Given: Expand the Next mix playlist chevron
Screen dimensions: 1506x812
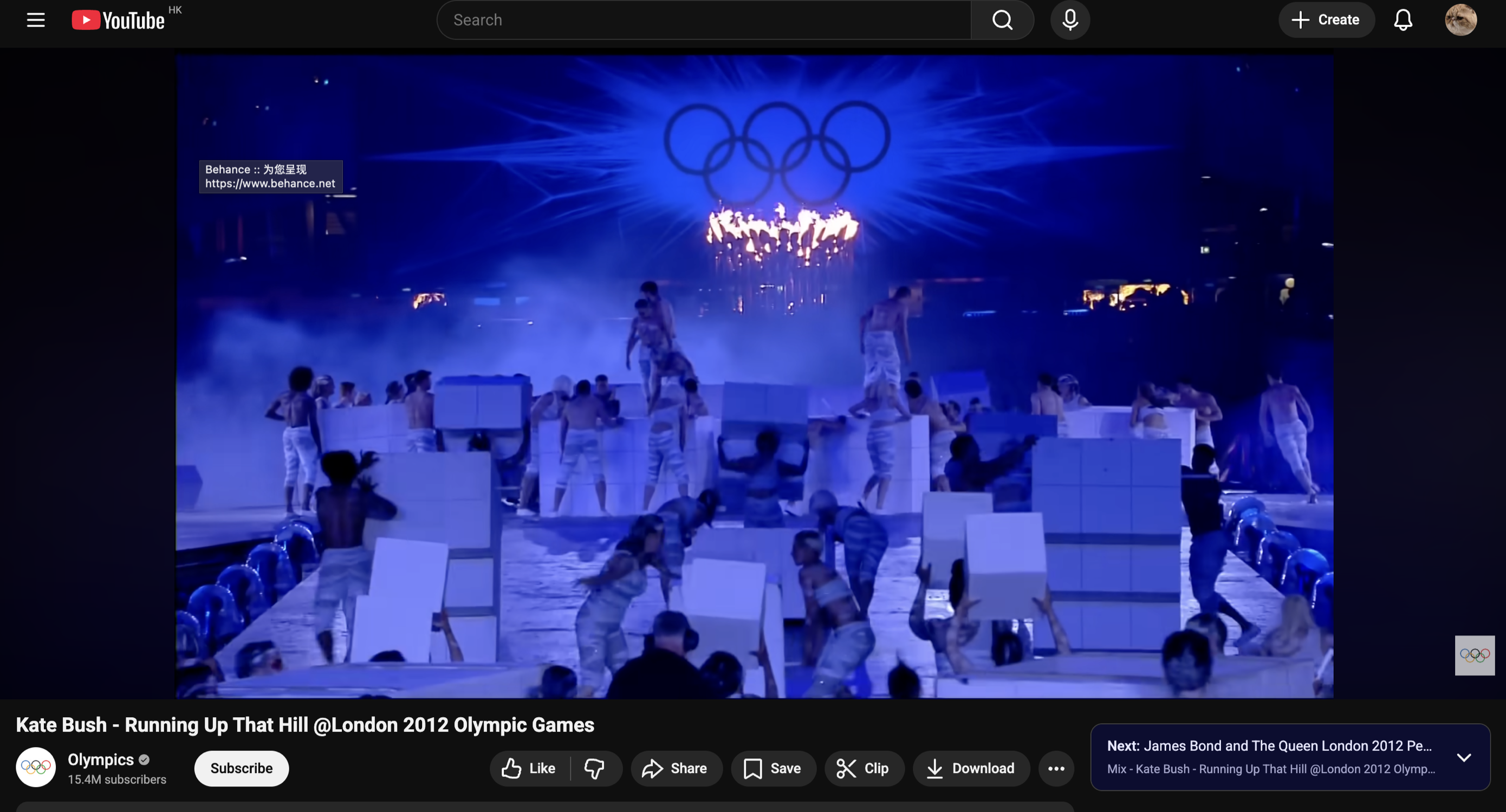Looking at the screenshot, I should [x=1463, y=757].
